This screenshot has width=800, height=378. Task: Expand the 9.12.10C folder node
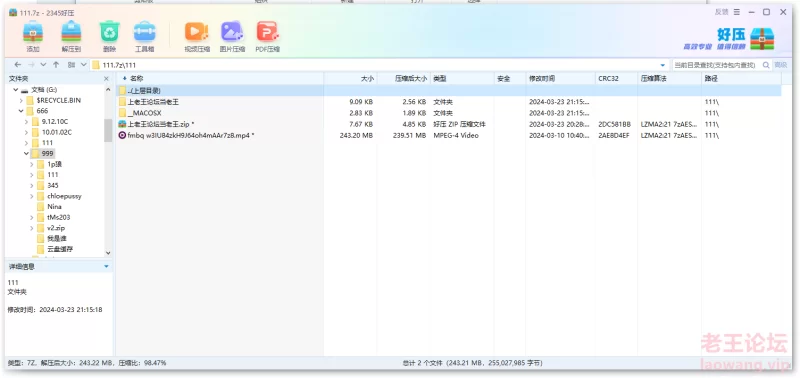click(27, 122)
